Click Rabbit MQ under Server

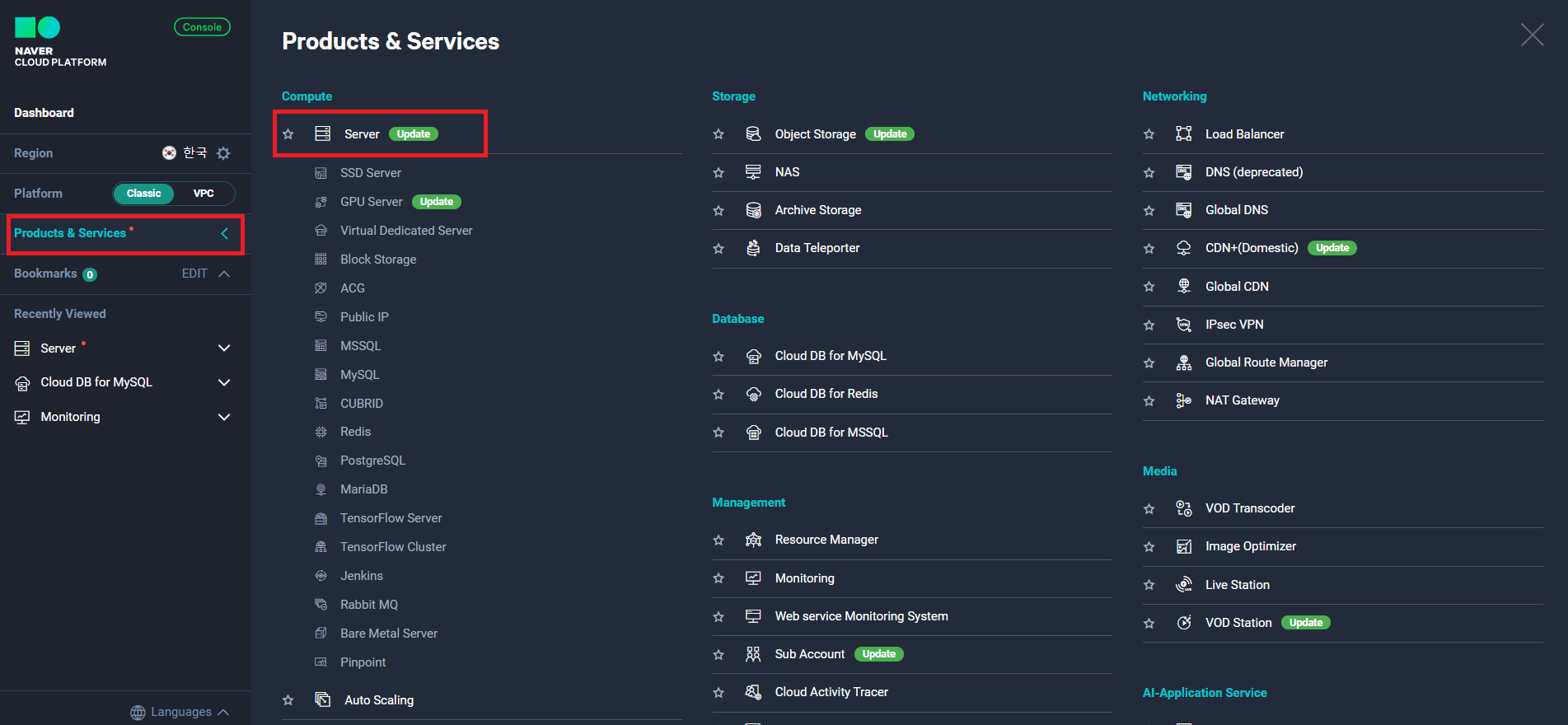click(369, 605)
